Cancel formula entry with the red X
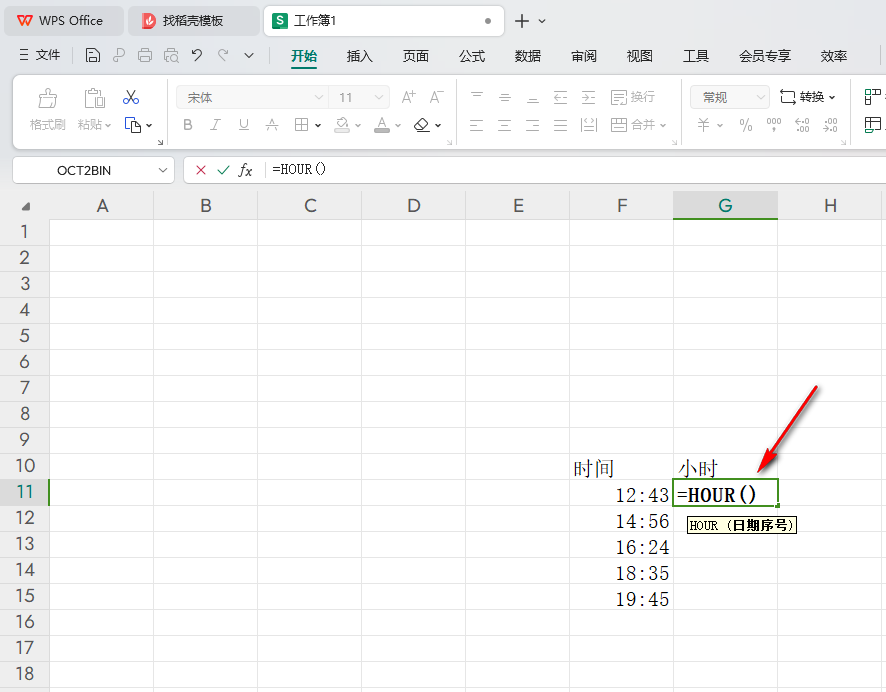 201,170
